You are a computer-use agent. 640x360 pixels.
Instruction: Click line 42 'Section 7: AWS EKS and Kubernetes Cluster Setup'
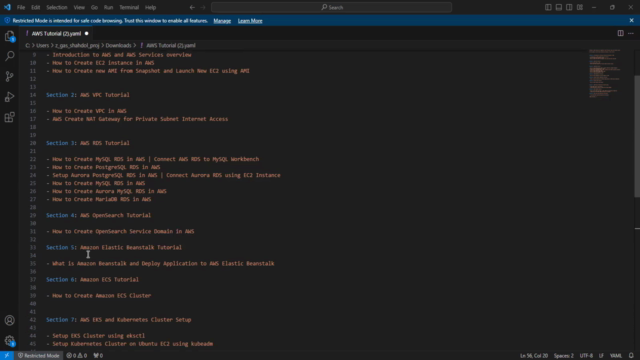coord(118,320)
